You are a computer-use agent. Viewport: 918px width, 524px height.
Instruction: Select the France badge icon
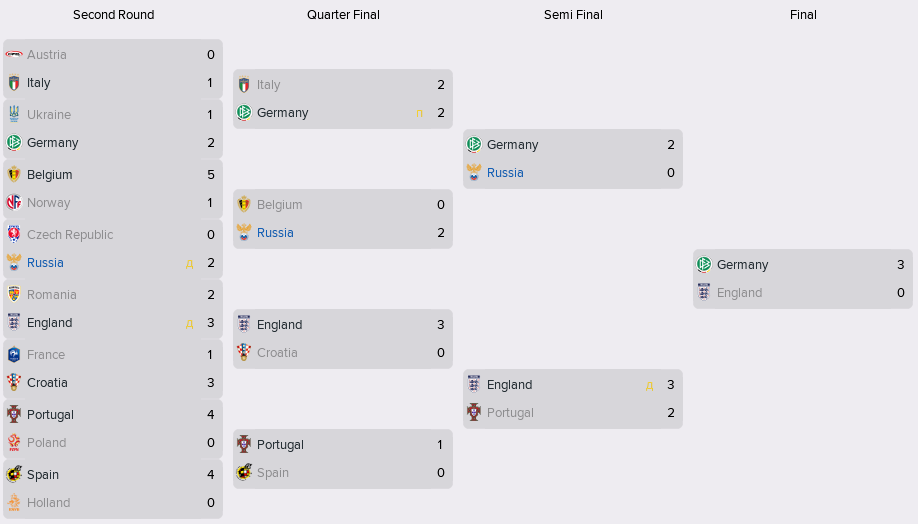click(x=14, y=355)
